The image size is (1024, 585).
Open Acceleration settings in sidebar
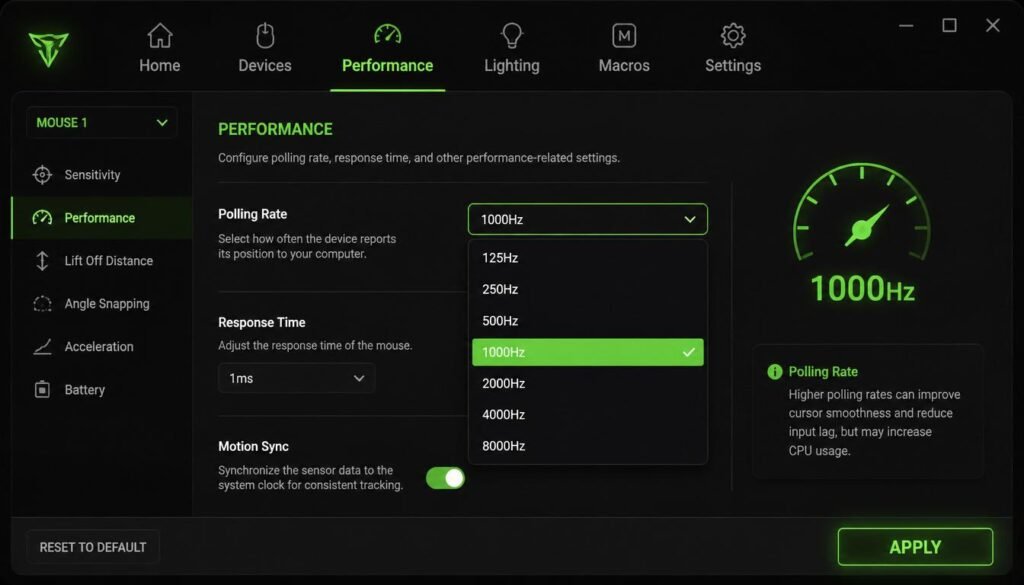(102, 347)
